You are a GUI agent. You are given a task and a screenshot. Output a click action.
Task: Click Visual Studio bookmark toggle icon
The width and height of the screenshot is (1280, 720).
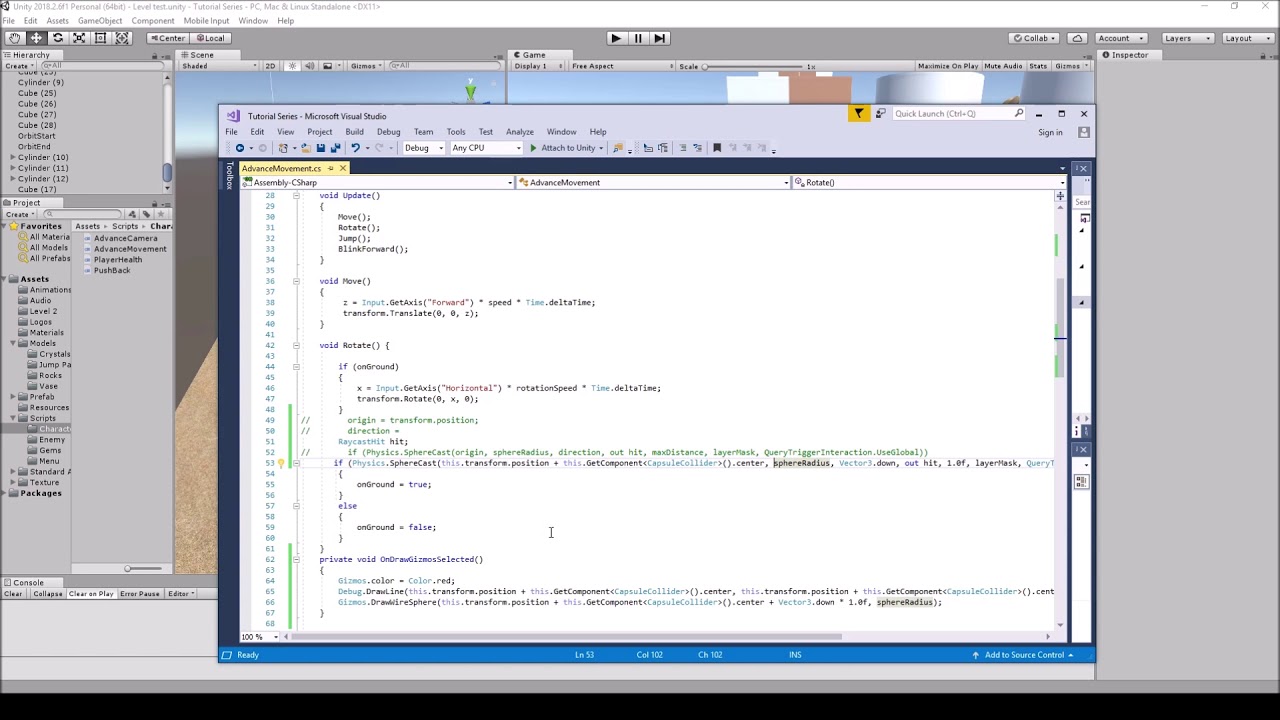[x=716, y=148]
